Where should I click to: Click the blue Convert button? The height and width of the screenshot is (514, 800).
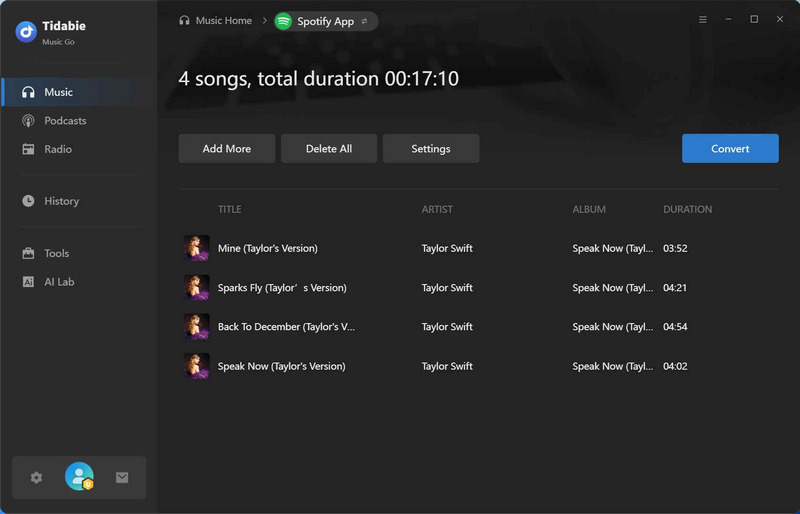coord(730,149)
